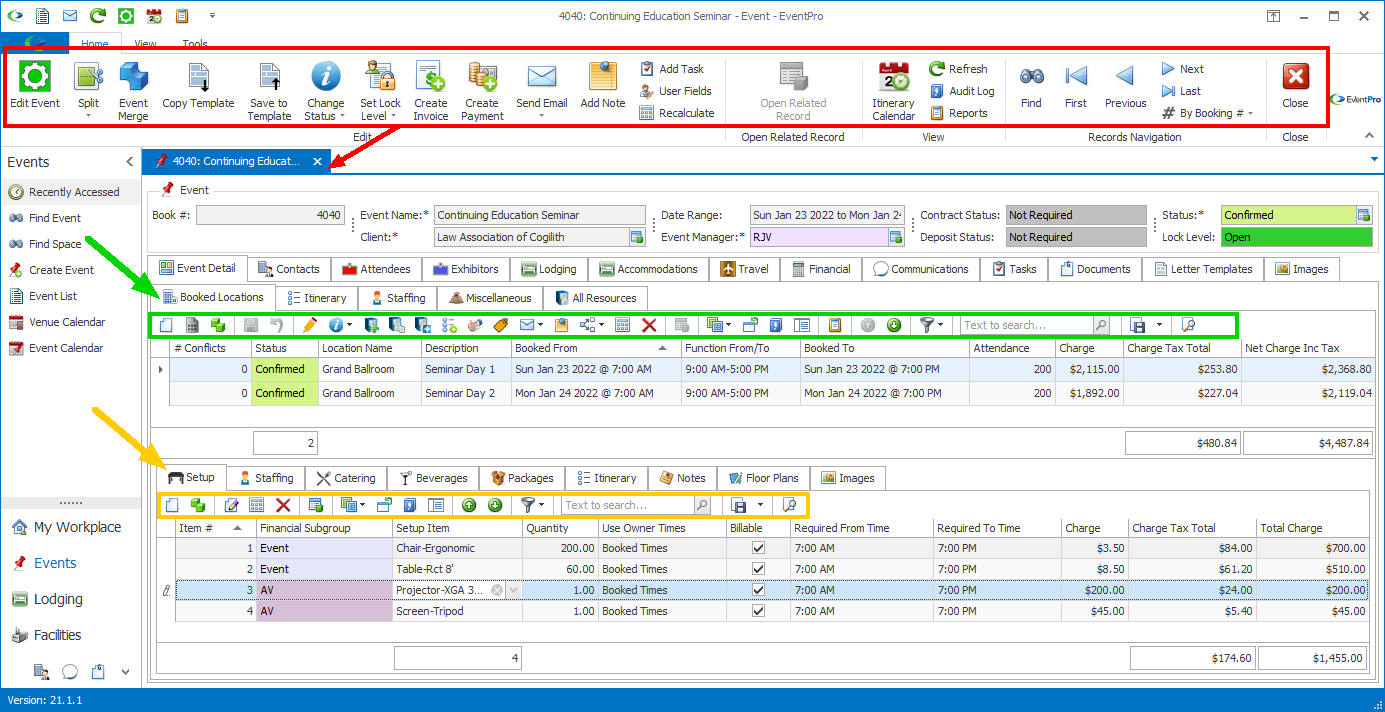Open the Tools ribbon tab
The height and width of the screenshot is (712, 1385).
click(195, 44)
